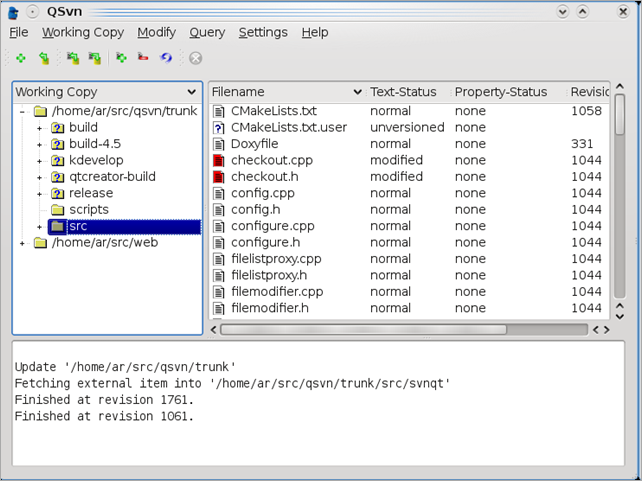Click the Revert blue arrow toolbar icon
The image size is (642, 481).
coord(165,59)
